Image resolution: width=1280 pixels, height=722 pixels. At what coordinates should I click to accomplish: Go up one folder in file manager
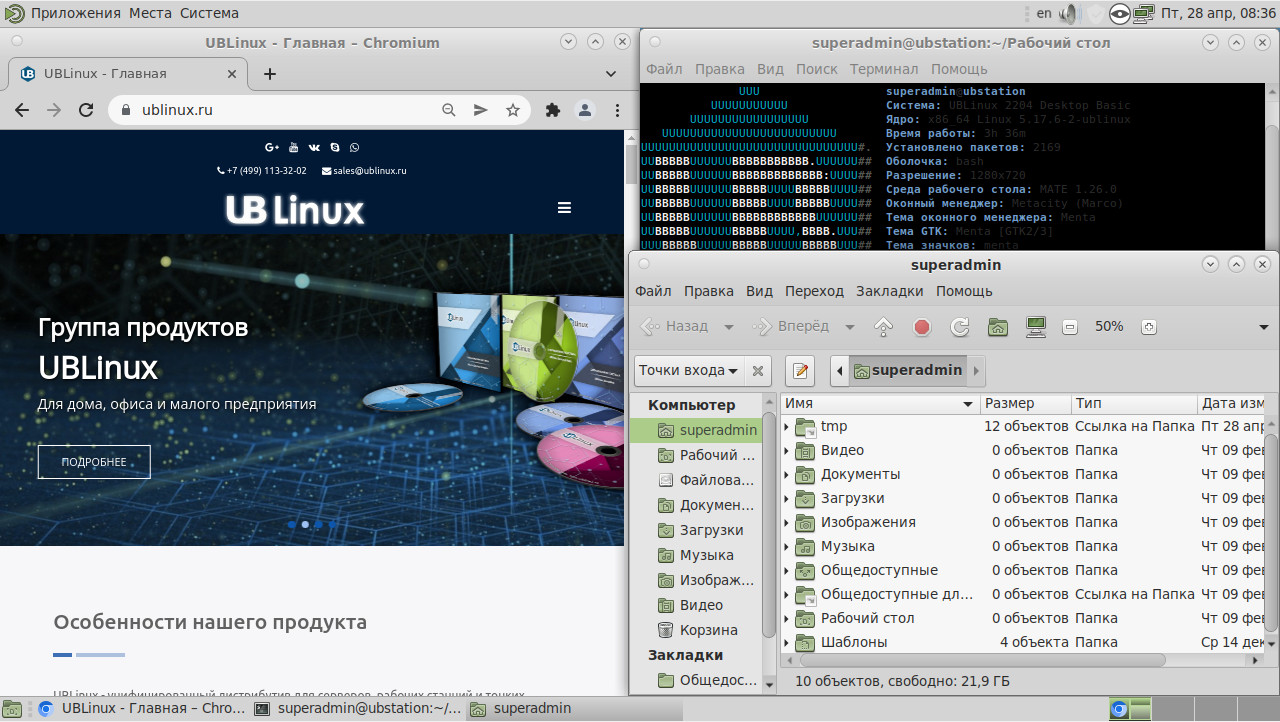[x=883, y=327]
